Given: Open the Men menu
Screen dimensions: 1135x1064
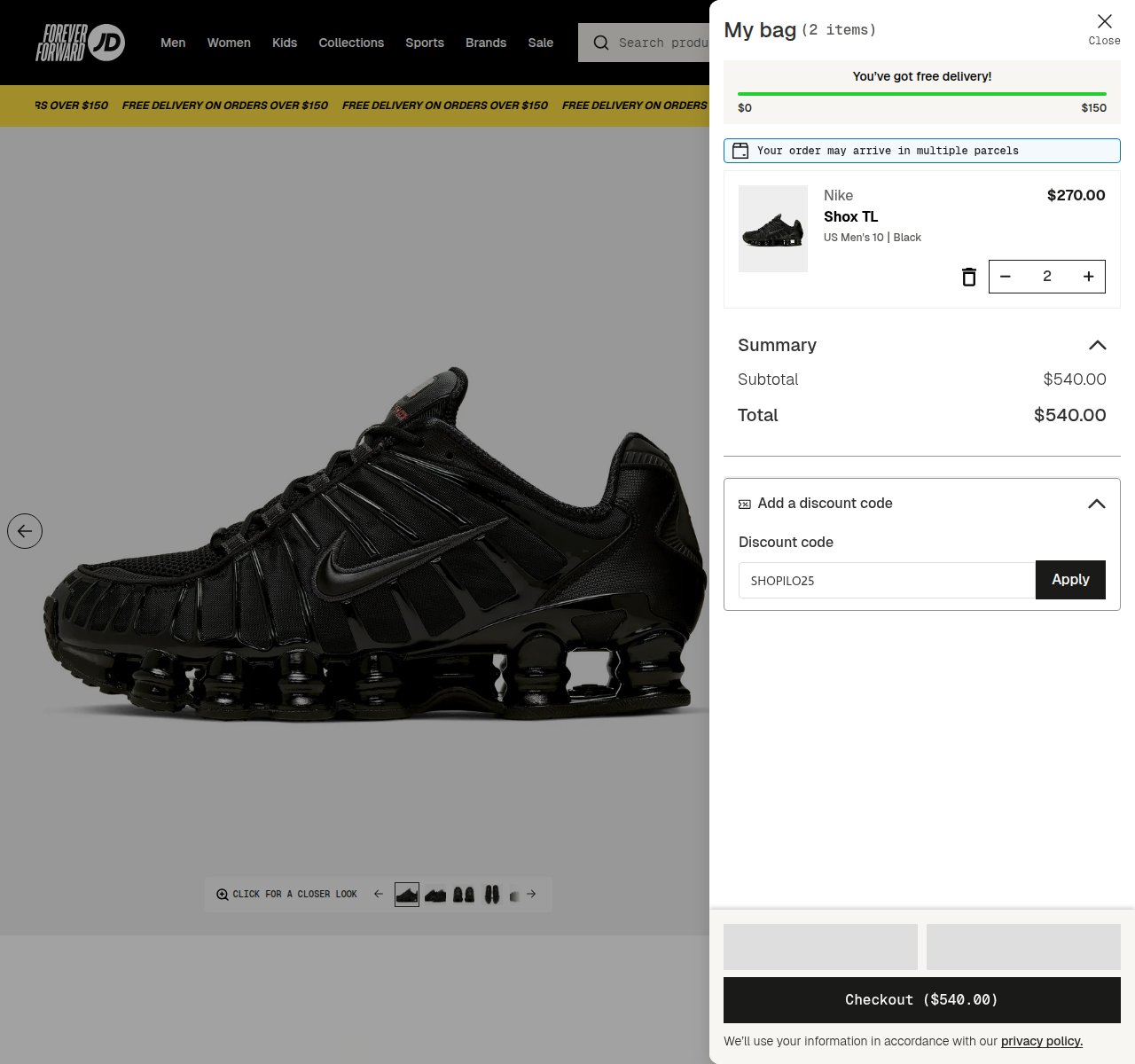Looking at the screenshot, I should tap(173, 43).
